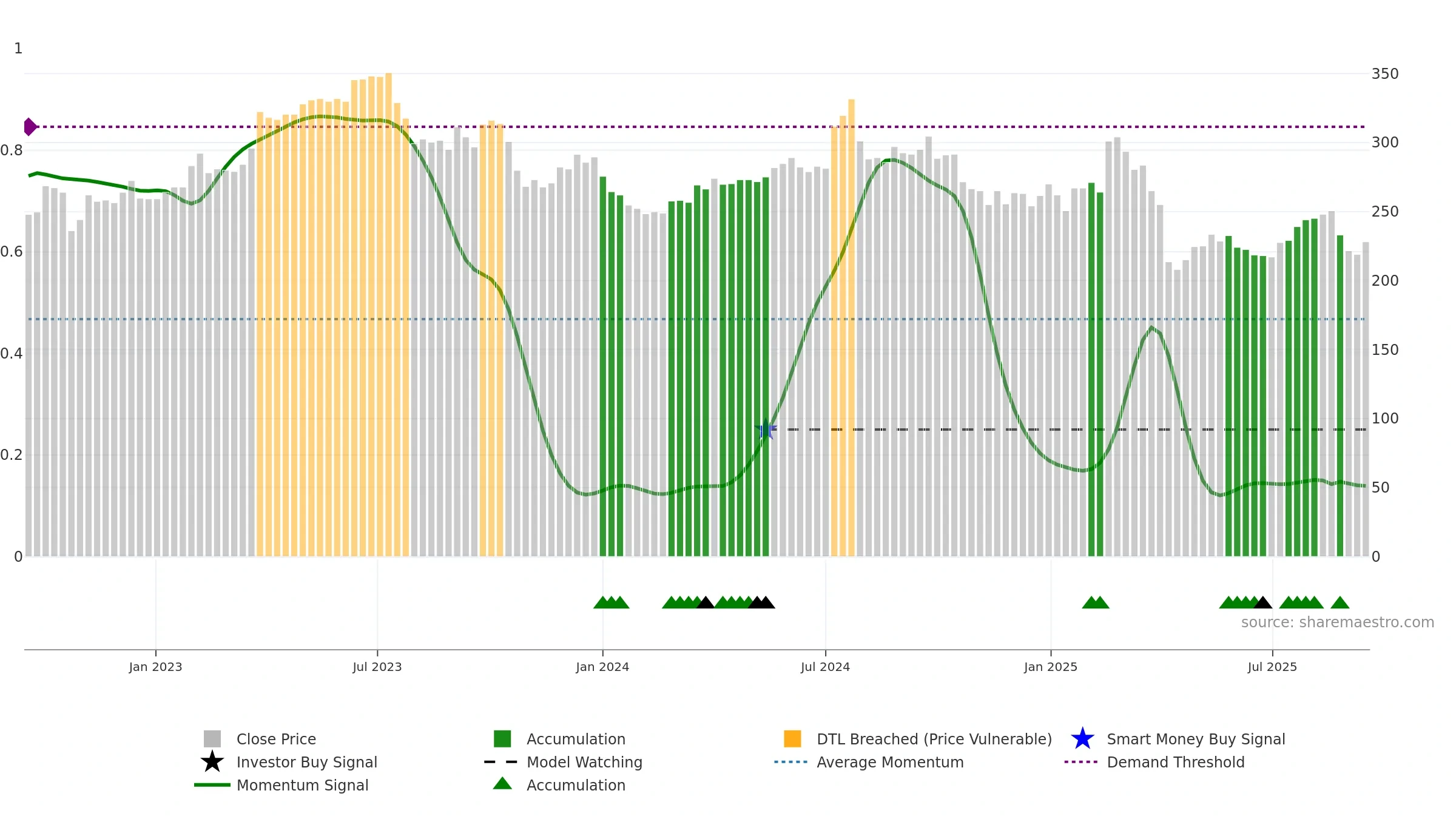1456x819 pixels.
Task: Toggle the Close Price legend swatch
Action: click(212, 739)
